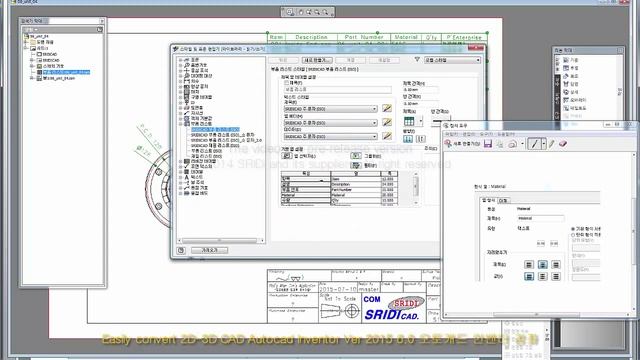
Task: Open the Help (도움말) menu in Snipping Tool
Action: click(505, 134)
